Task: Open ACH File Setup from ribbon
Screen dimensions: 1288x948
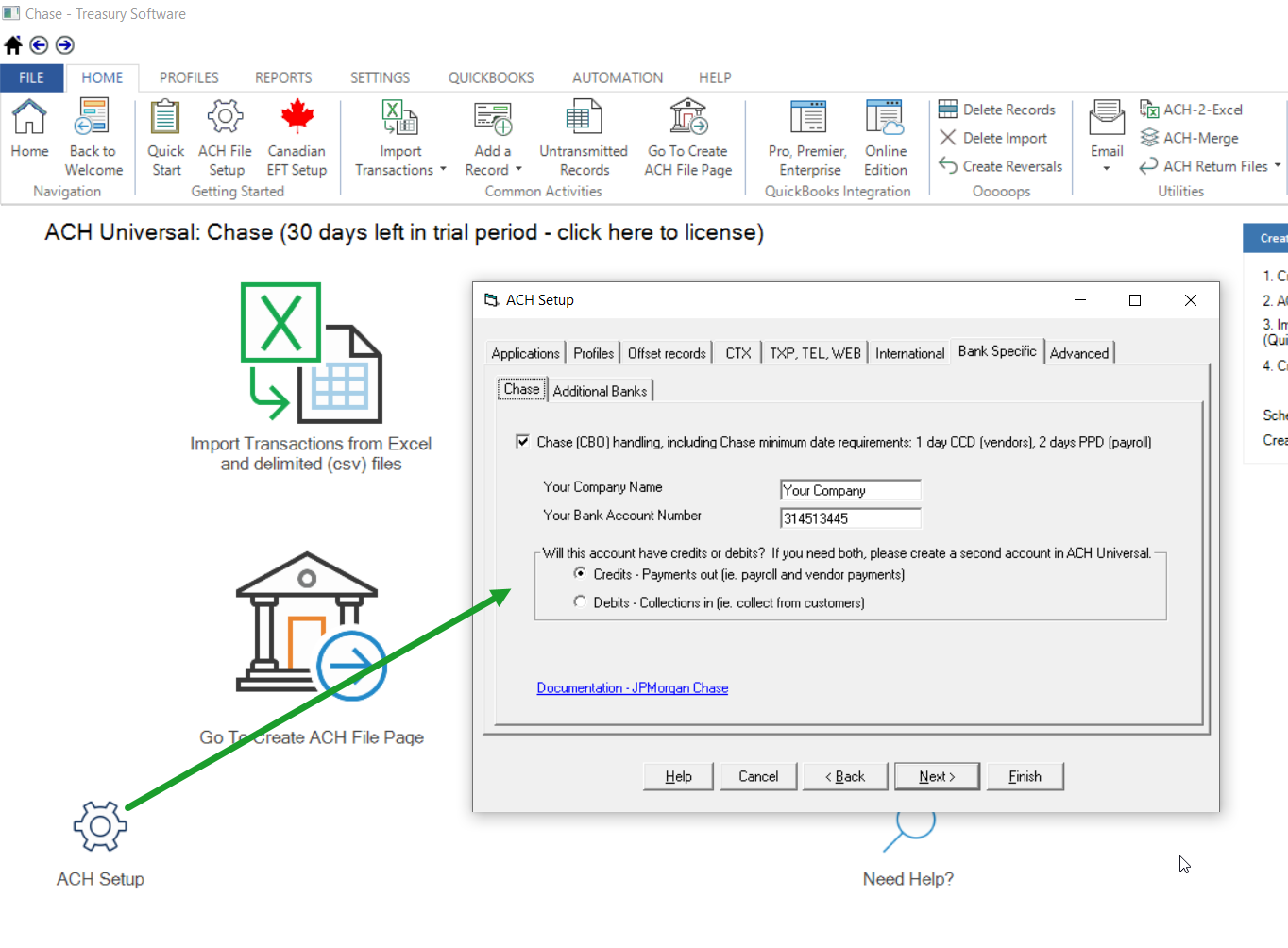Action: (x=225, y=138)
